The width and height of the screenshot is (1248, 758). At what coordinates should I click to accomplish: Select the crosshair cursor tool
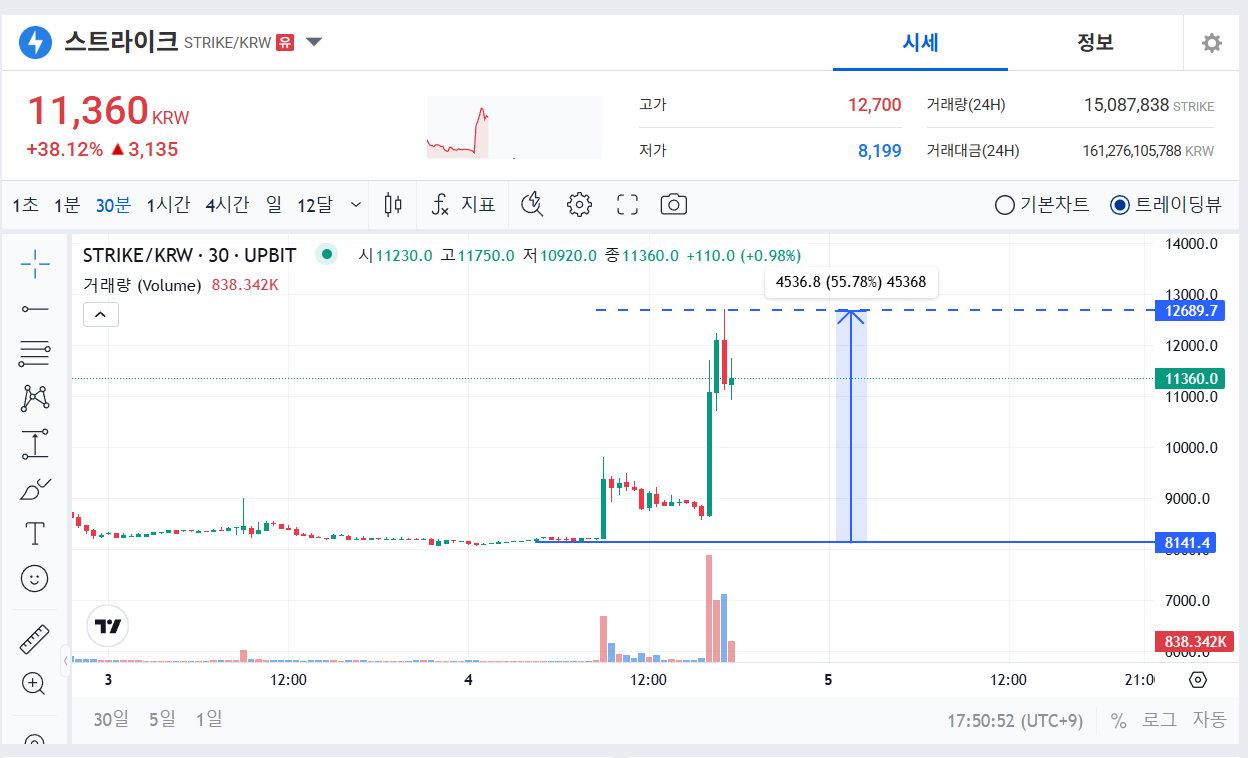[x=35, y=264]
